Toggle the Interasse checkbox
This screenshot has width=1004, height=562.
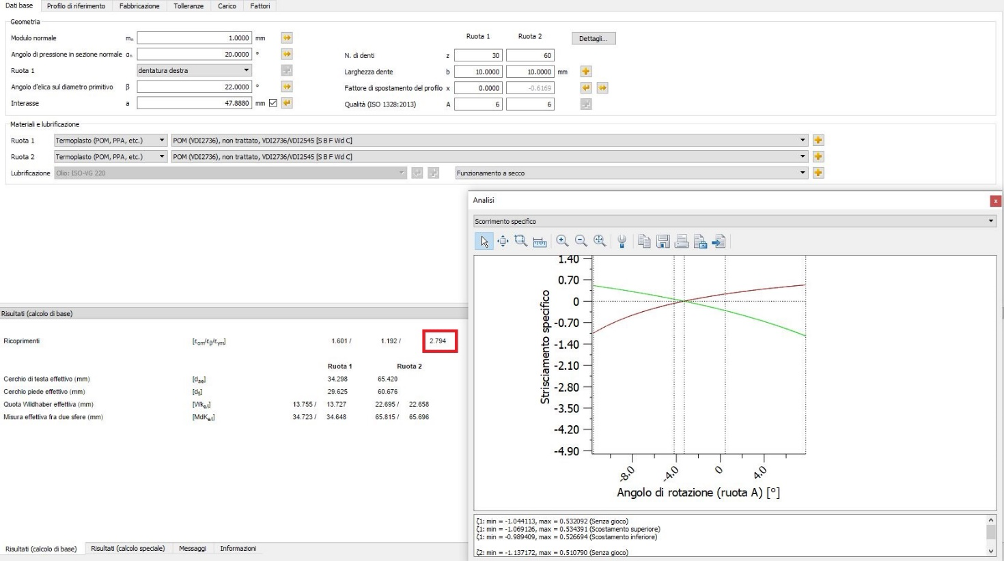coord(273,102)
